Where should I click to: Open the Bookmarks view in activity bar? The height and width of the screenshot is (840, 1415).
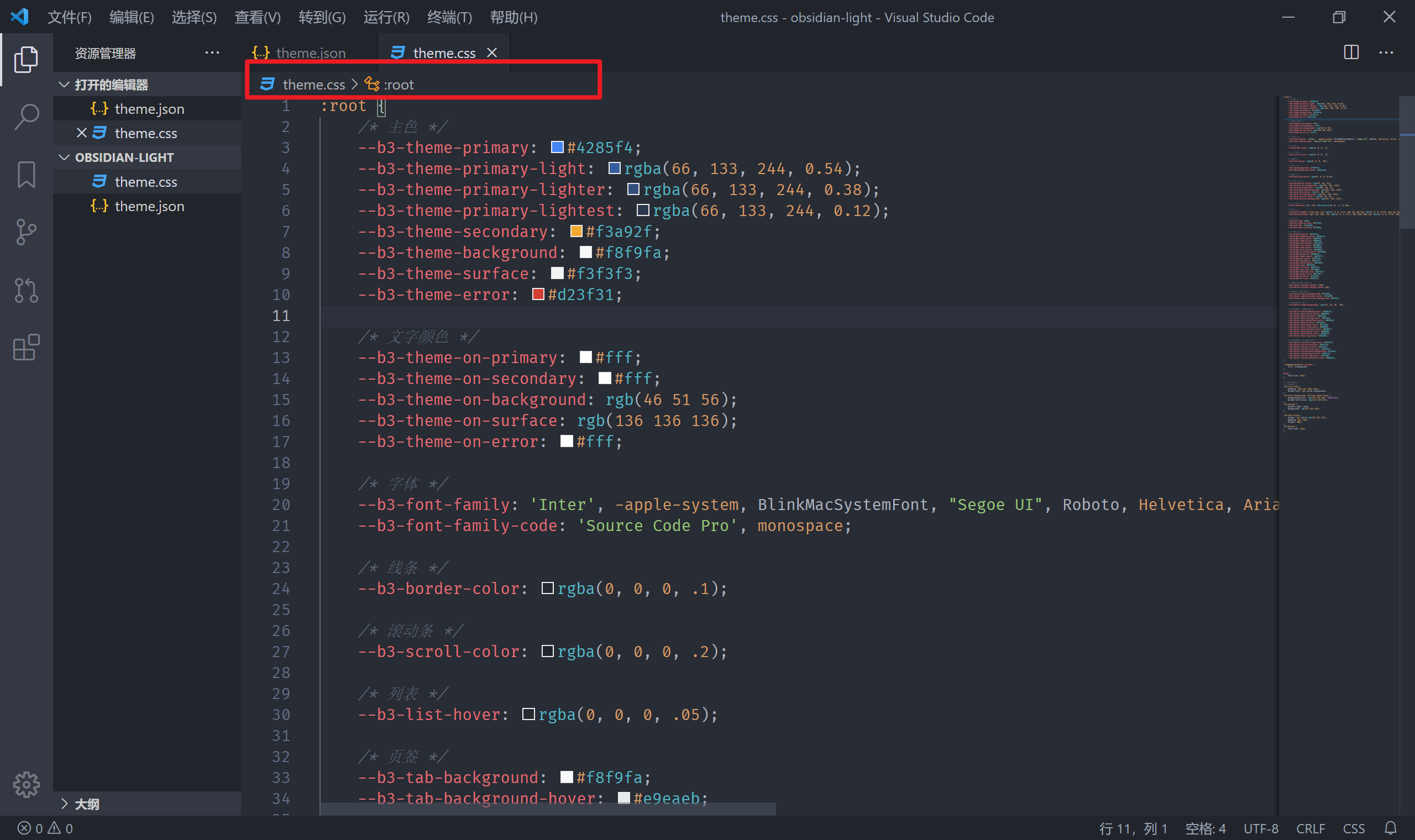point(26,174)
